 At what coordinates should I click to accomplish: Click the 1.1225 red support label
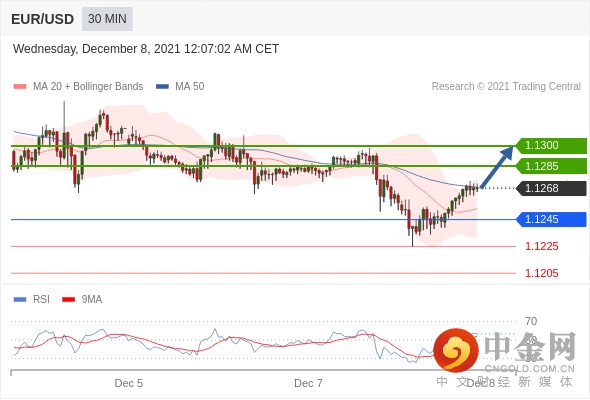pos(542,246)
